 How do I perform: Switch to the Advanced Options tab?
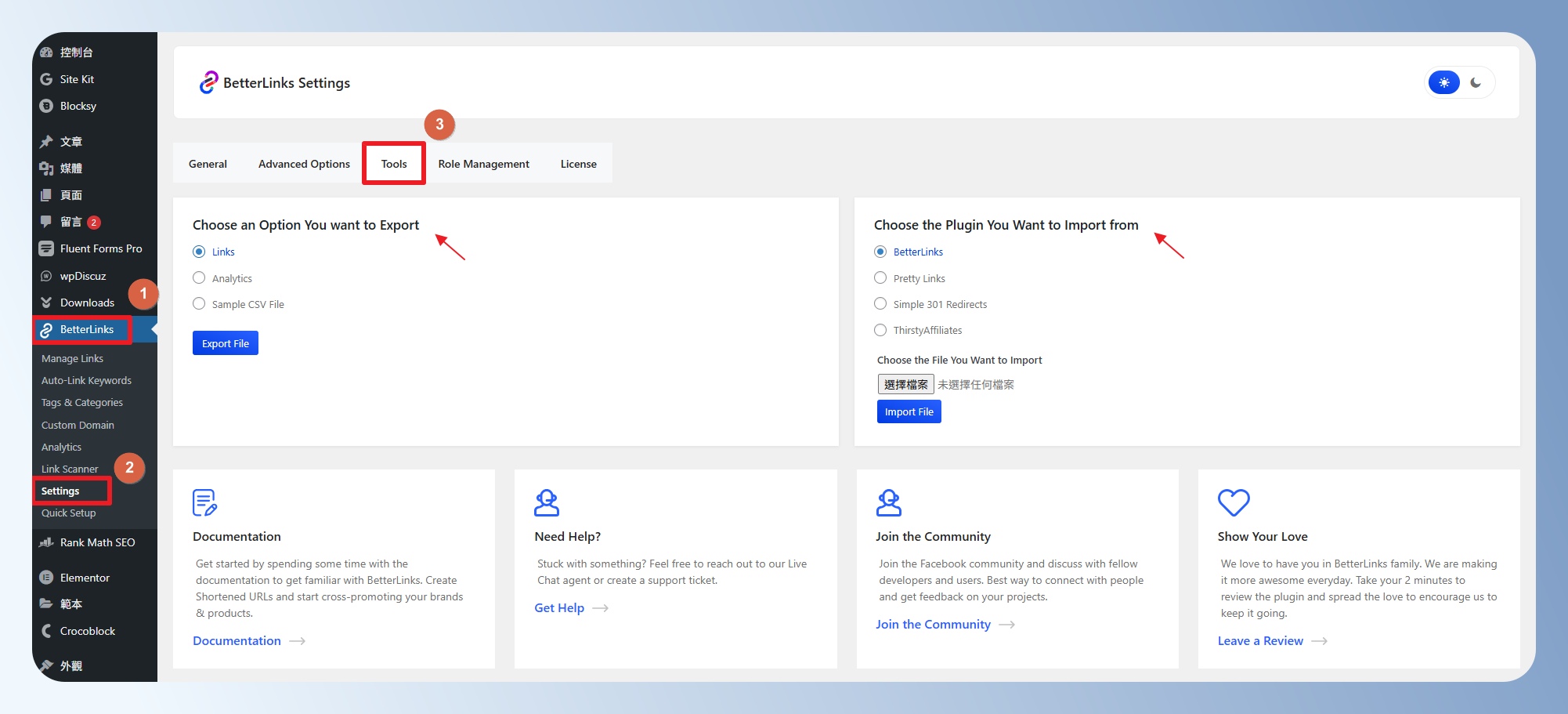(x=304, y=164)
